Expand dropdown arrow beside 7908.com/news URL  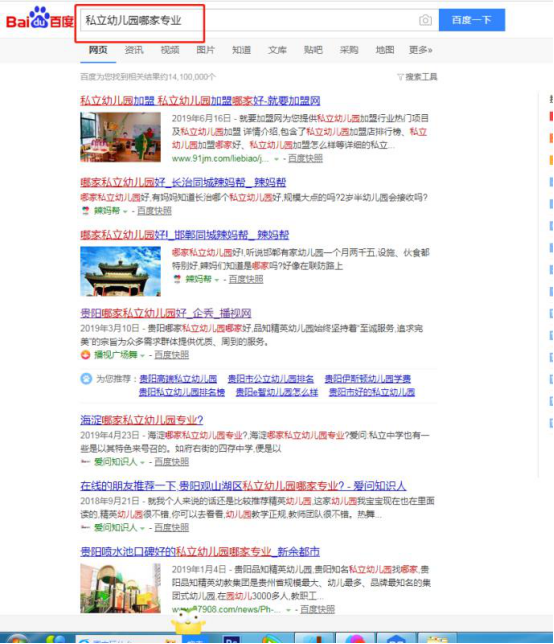(289, 610)
